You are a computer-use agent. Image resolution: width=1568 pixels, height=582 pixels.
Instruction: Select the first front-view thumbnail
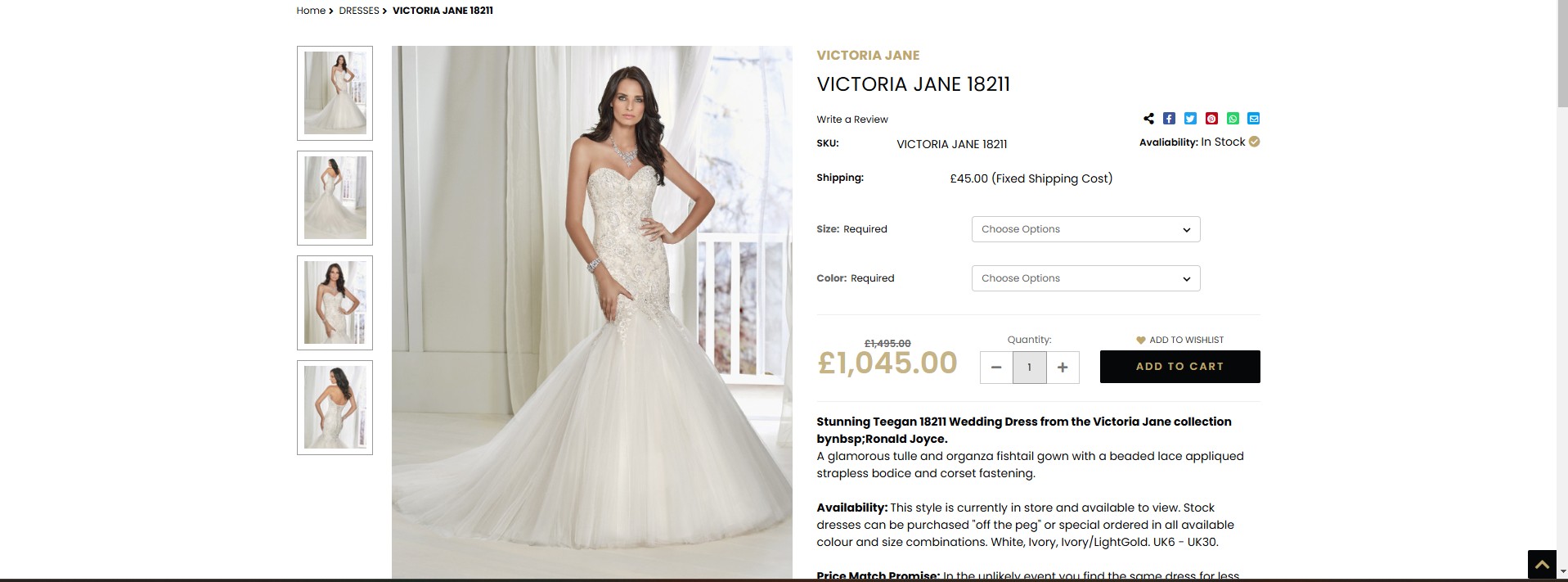335,93
